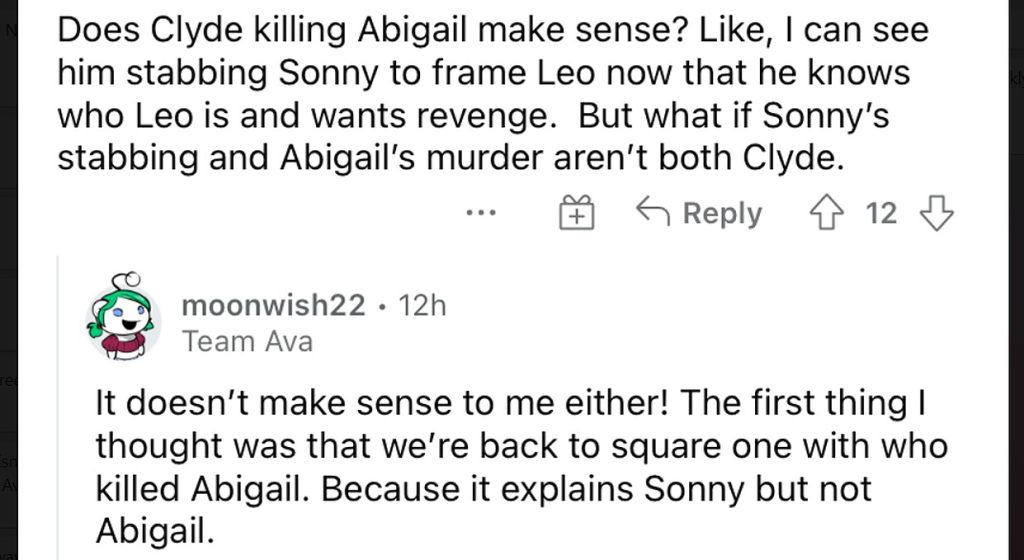Click the 12h timestamp on moonwish22's reply
The width and height of the screenshot is (1024, 560).
pos(422,306)
